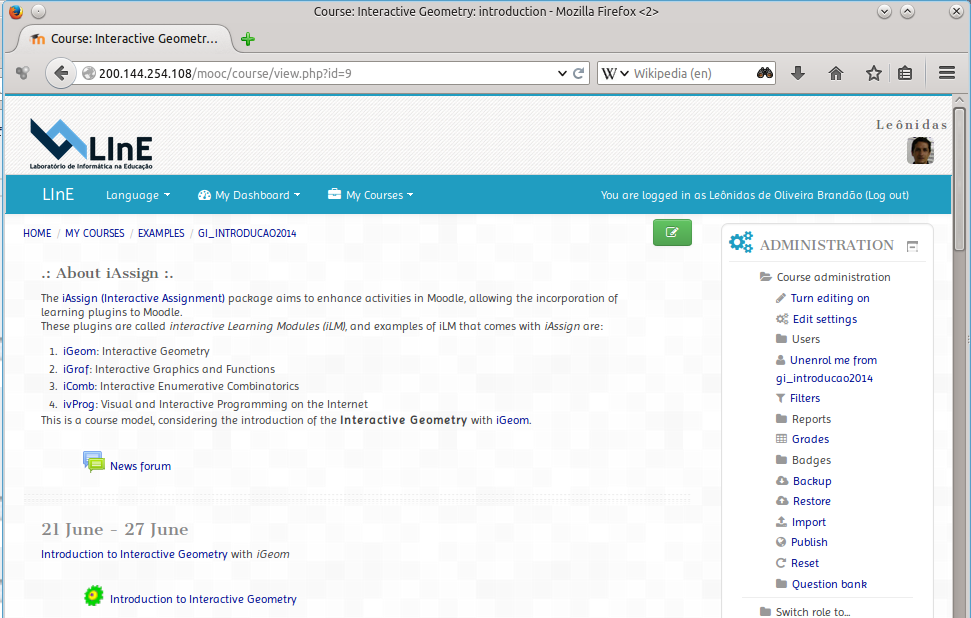Reload the page with the refresh icon
Image resolution: width=971 pixels, height=618 pixels.
(578, 73)
